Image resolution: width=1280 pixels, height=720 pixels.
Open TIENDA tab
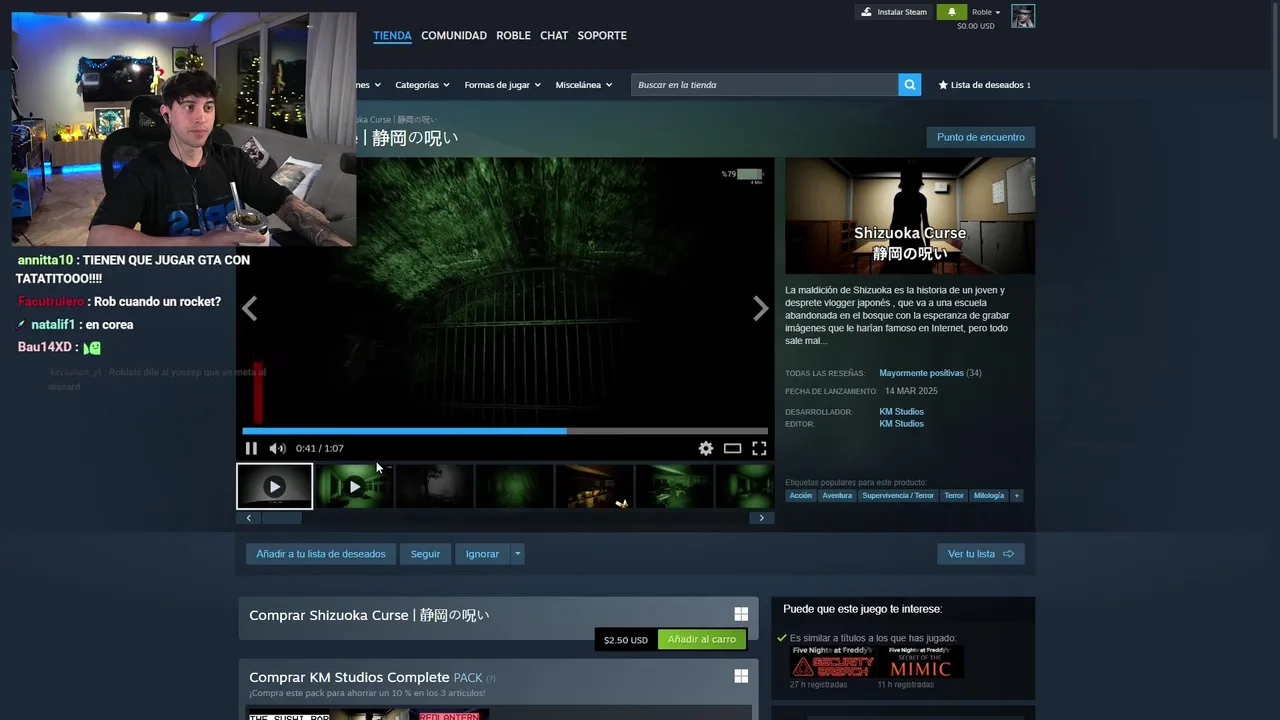tap(392, 35)
